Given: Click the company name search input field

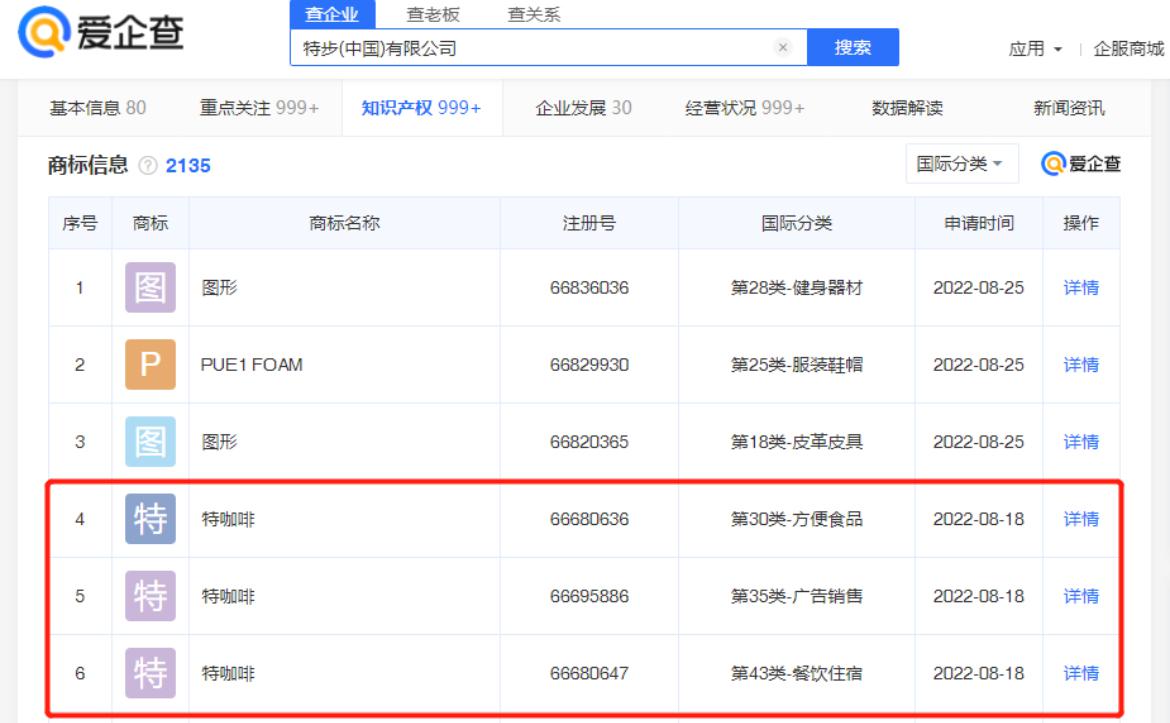Looking at the screenshot, I should pos(530,48).
